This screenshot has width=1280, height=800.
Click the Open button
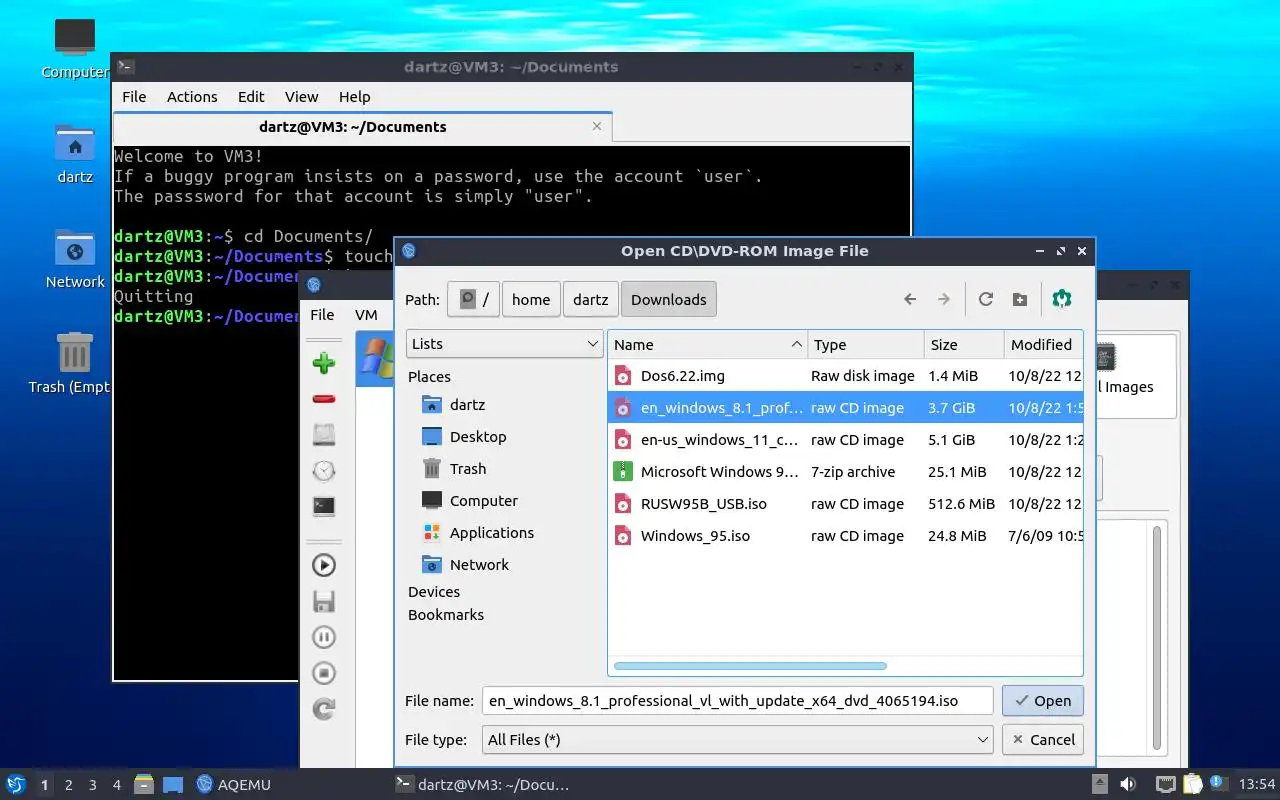(x=1043, y=701)
